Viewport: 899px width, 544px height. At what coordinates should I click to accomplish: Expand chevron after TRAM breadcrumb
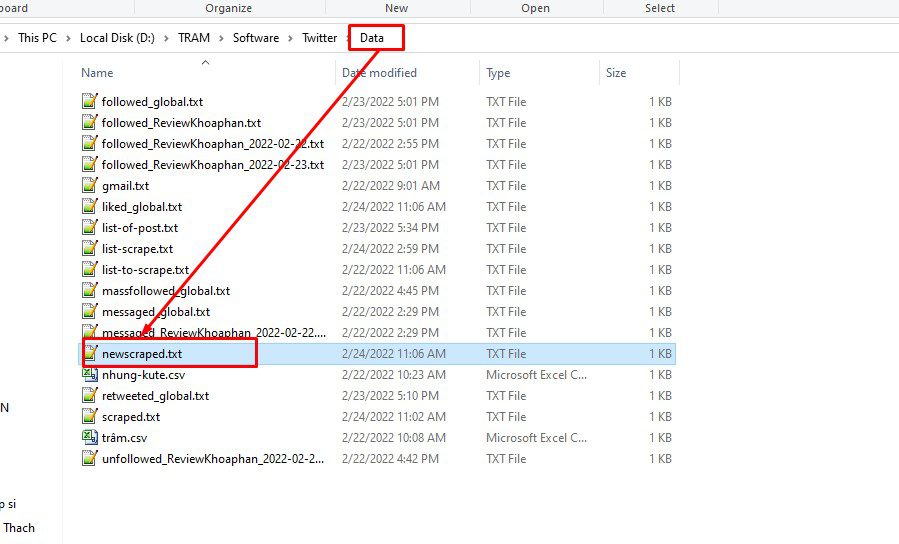pyautogui.click(x=221, y=38)
